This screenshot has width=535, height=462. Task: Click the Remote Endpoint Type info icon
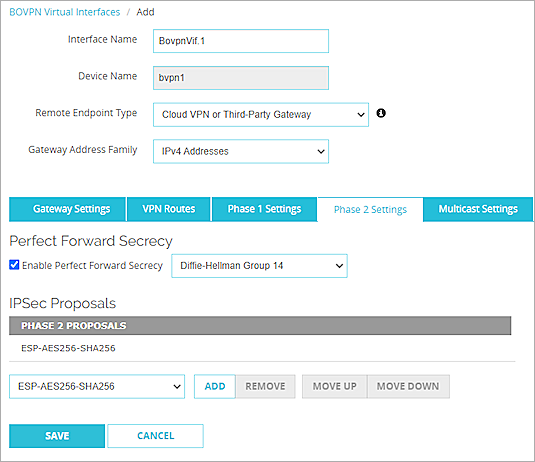click(381, 113)
